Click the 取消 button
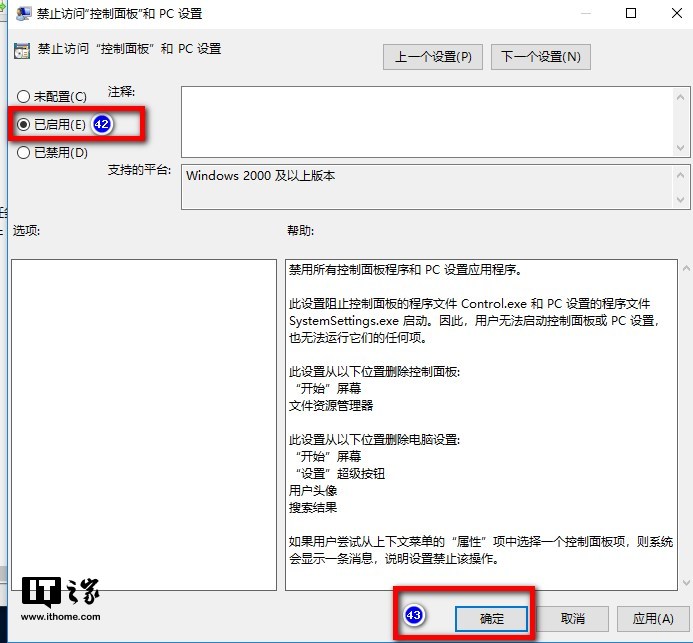This screenshot has width=693, height=643. click(x=572, y=618)
